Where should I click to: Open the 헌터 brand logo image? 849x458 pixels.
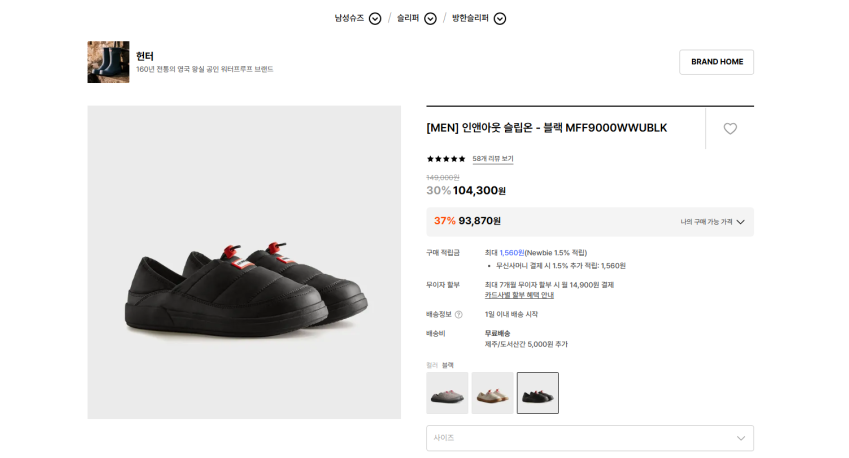108,62
